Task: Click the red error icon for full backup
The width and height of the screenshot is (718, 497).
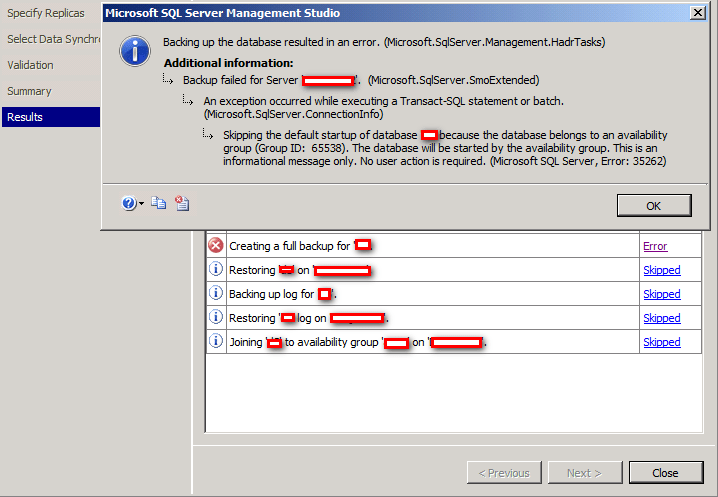Action: (x=216, y=246)
